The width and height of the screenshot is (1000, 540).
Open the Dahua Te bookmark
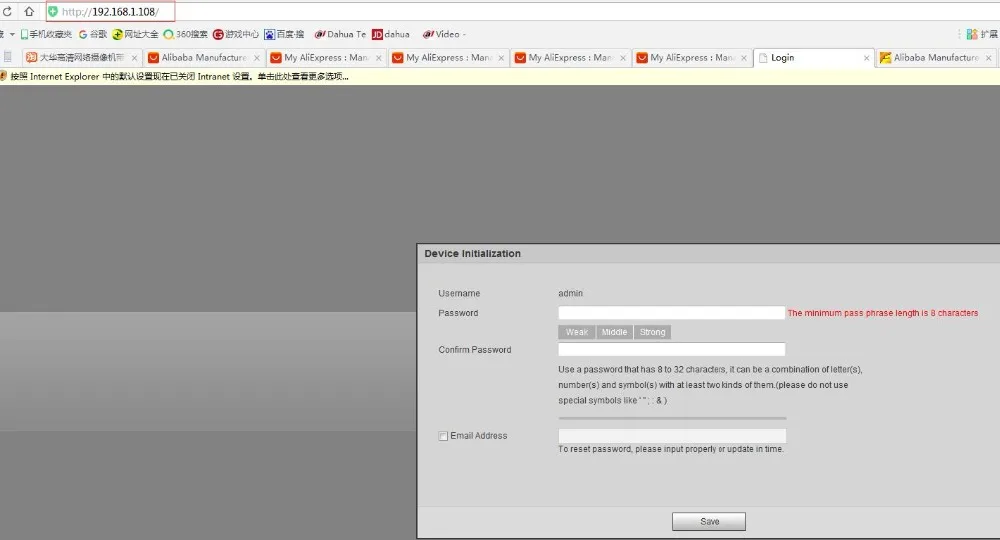click(341, 34)
